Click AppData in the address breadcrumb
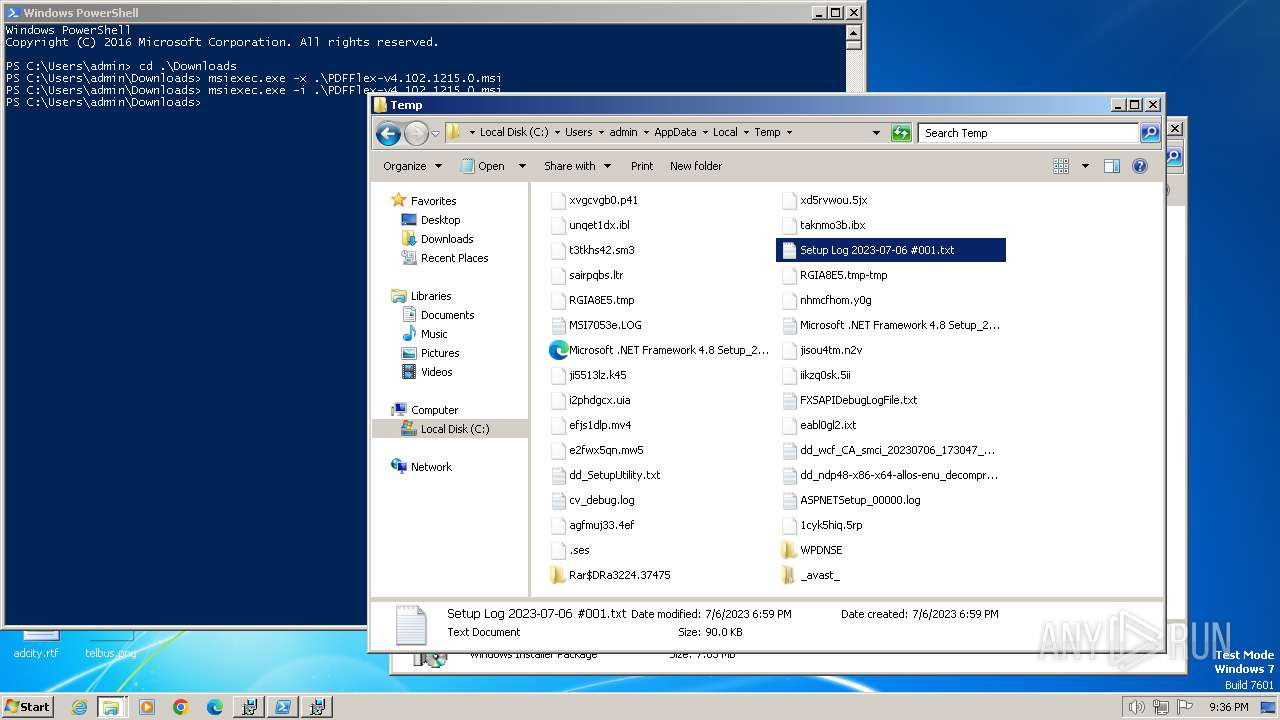 [675, 132]
